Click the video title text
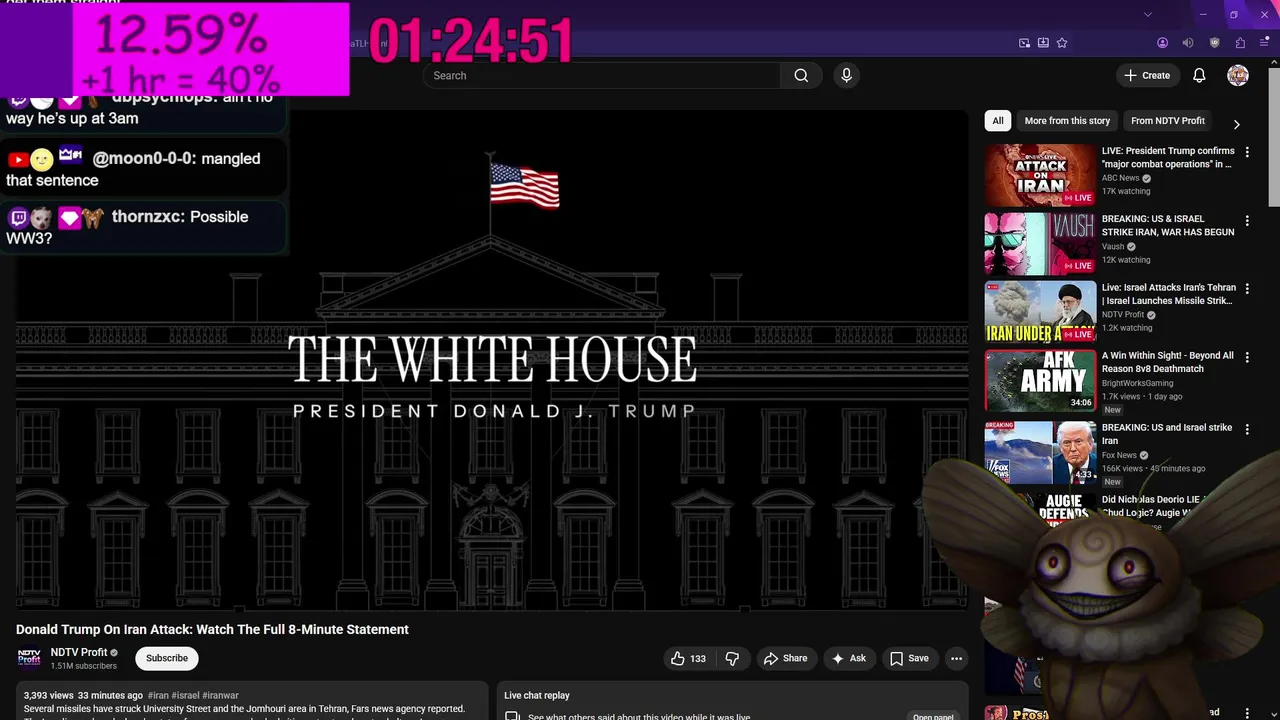The image size is (1280, 720). [x=212, y=629]
